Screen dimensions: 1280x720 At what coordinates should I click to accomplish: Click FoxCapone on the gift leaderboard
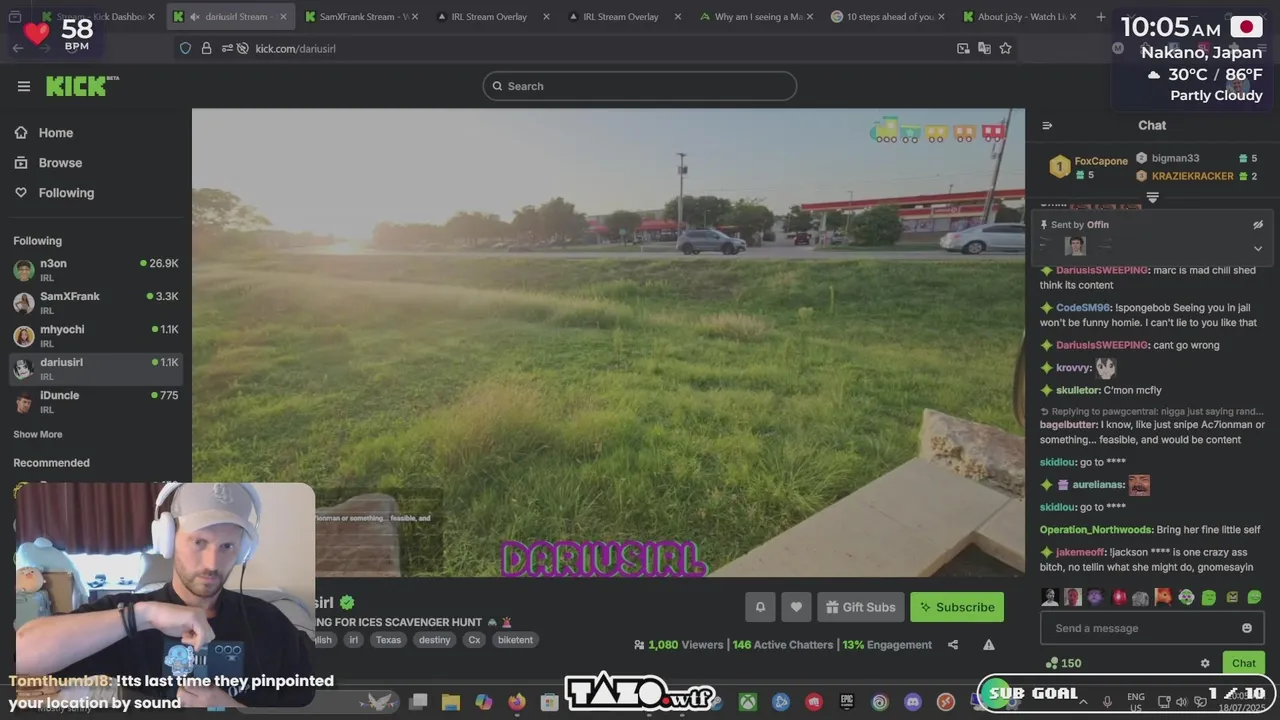click(1101, 161)
